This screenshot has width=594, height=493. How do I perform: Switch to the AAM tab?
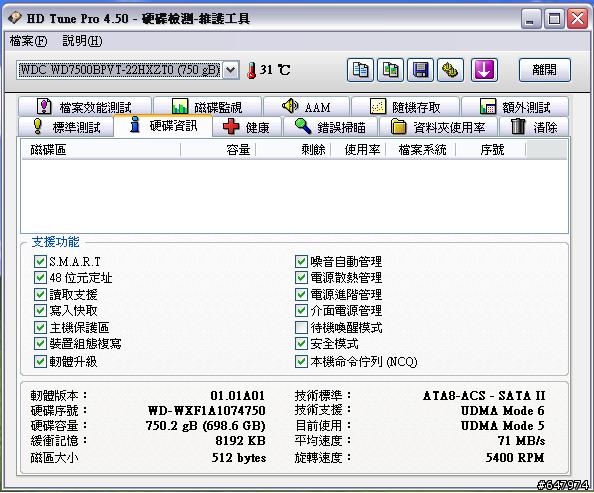click(306, 106)
